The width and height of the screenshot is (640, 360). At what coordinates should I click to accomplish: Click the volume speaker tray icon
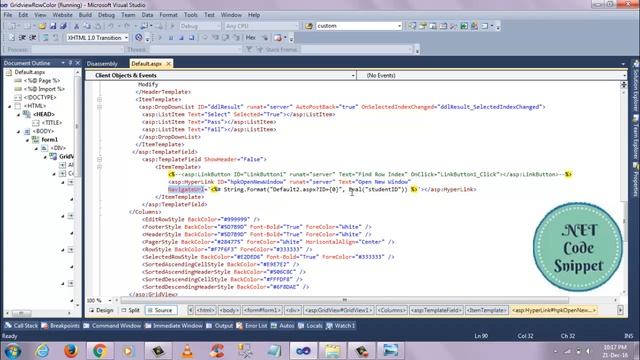pyautogui.click(x=588, y=351)
